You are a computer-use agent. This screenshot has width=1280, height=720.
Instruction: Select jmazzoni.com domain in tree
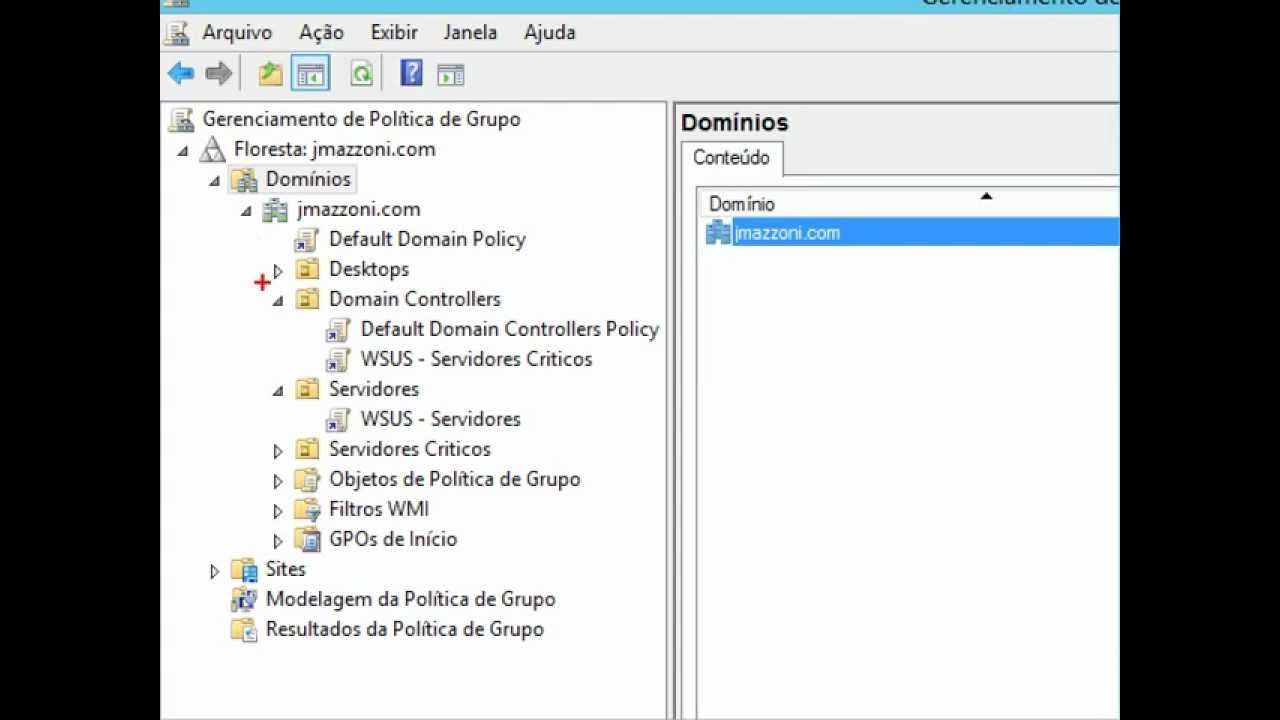pos(358,209)
